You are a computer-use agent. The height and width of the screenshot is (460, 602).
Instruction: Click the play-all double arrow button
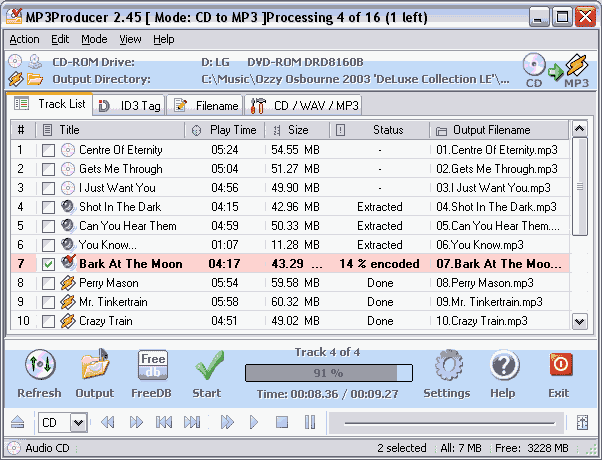(227, 422)
